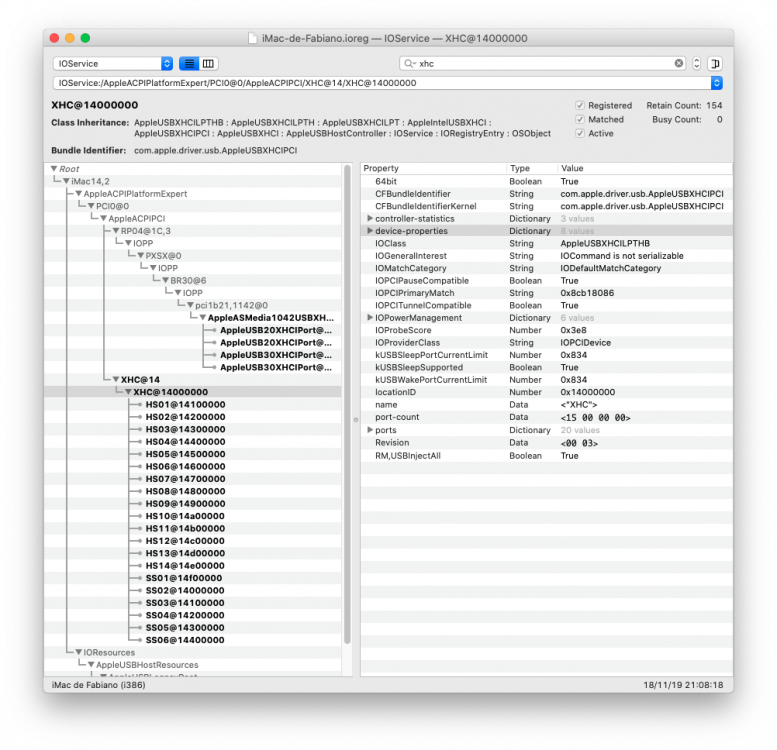
Task: Click in the search field containing 'xhc'
Action: tap(543, 63)
